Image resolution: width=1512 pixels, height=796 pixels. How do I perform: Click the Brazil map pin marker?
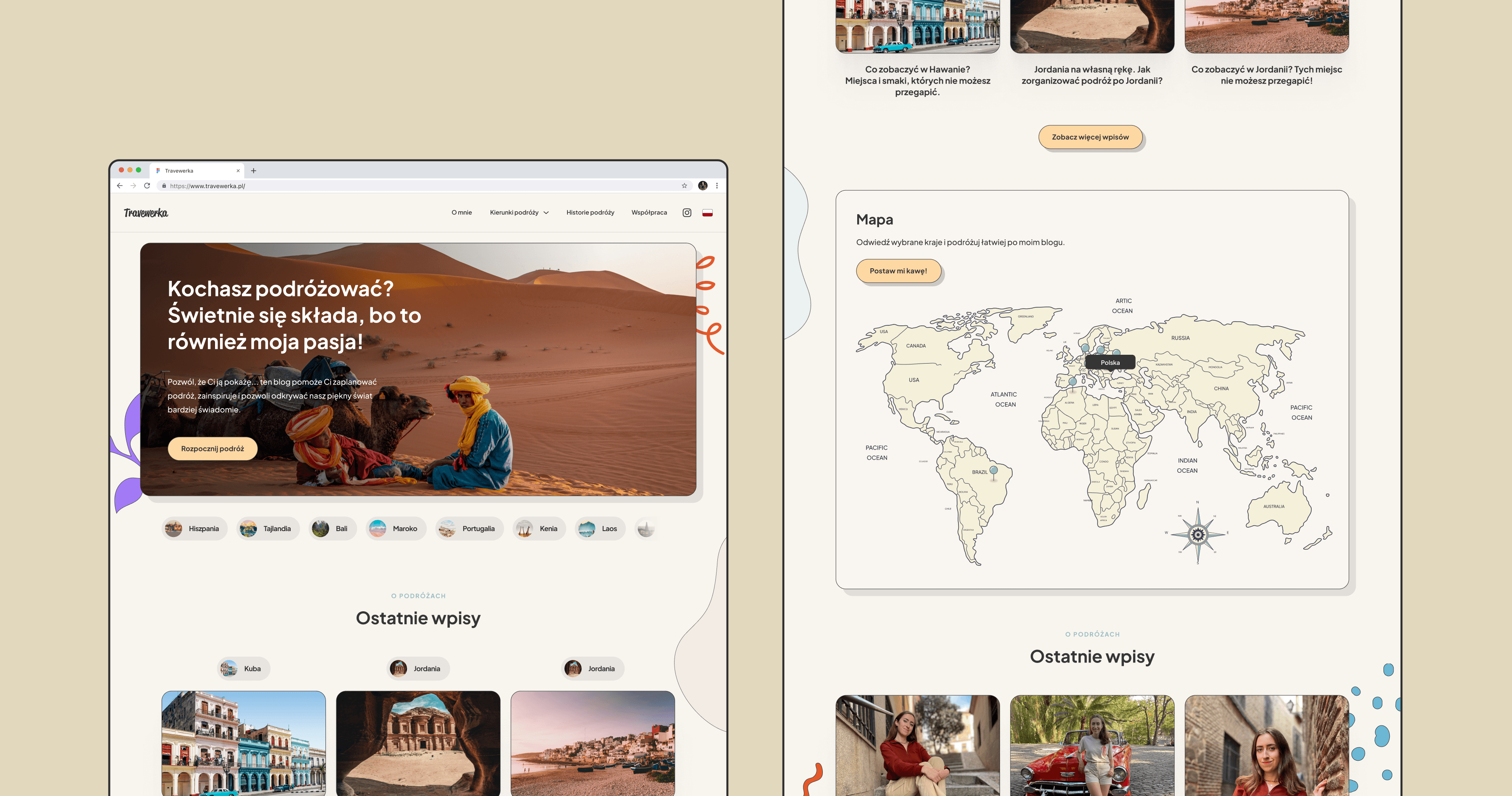[994, 471]
